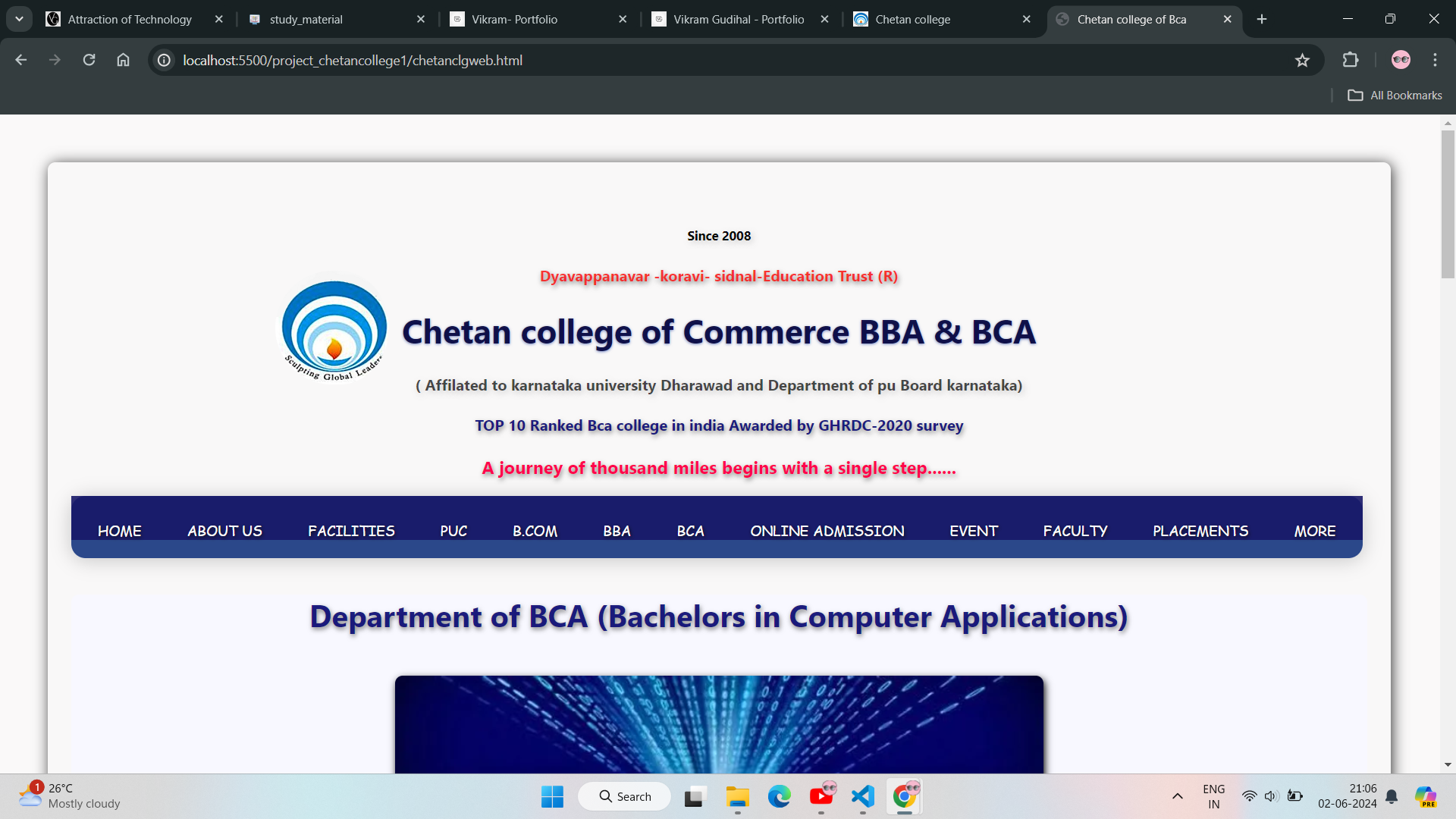Click the battery status icon
Image resolution: width=1456 pixels, height=819 pixels.
point(1295,796)
